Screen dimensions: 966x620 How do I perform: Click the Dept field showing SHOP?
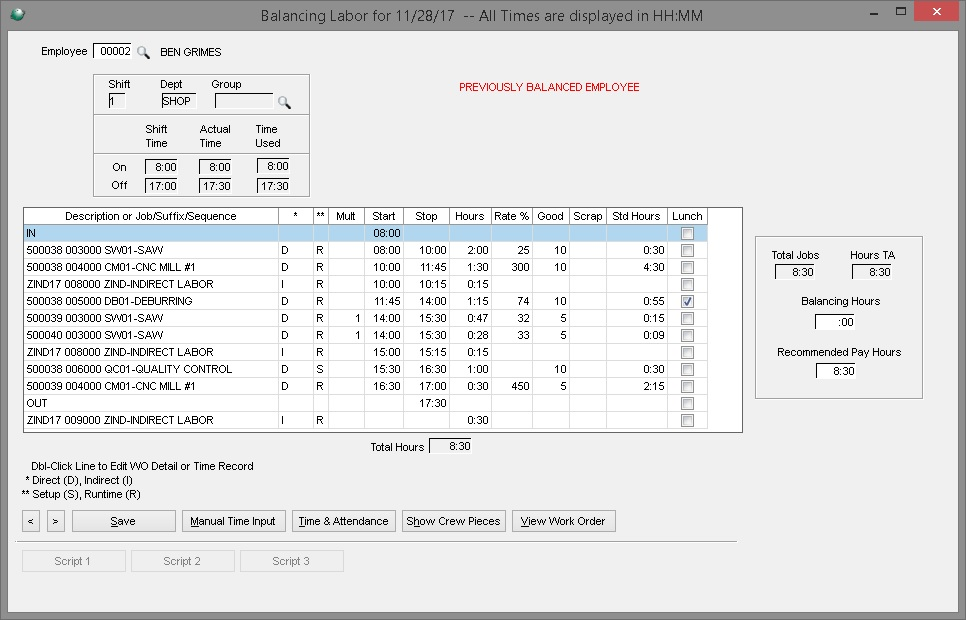coord(179,101)
